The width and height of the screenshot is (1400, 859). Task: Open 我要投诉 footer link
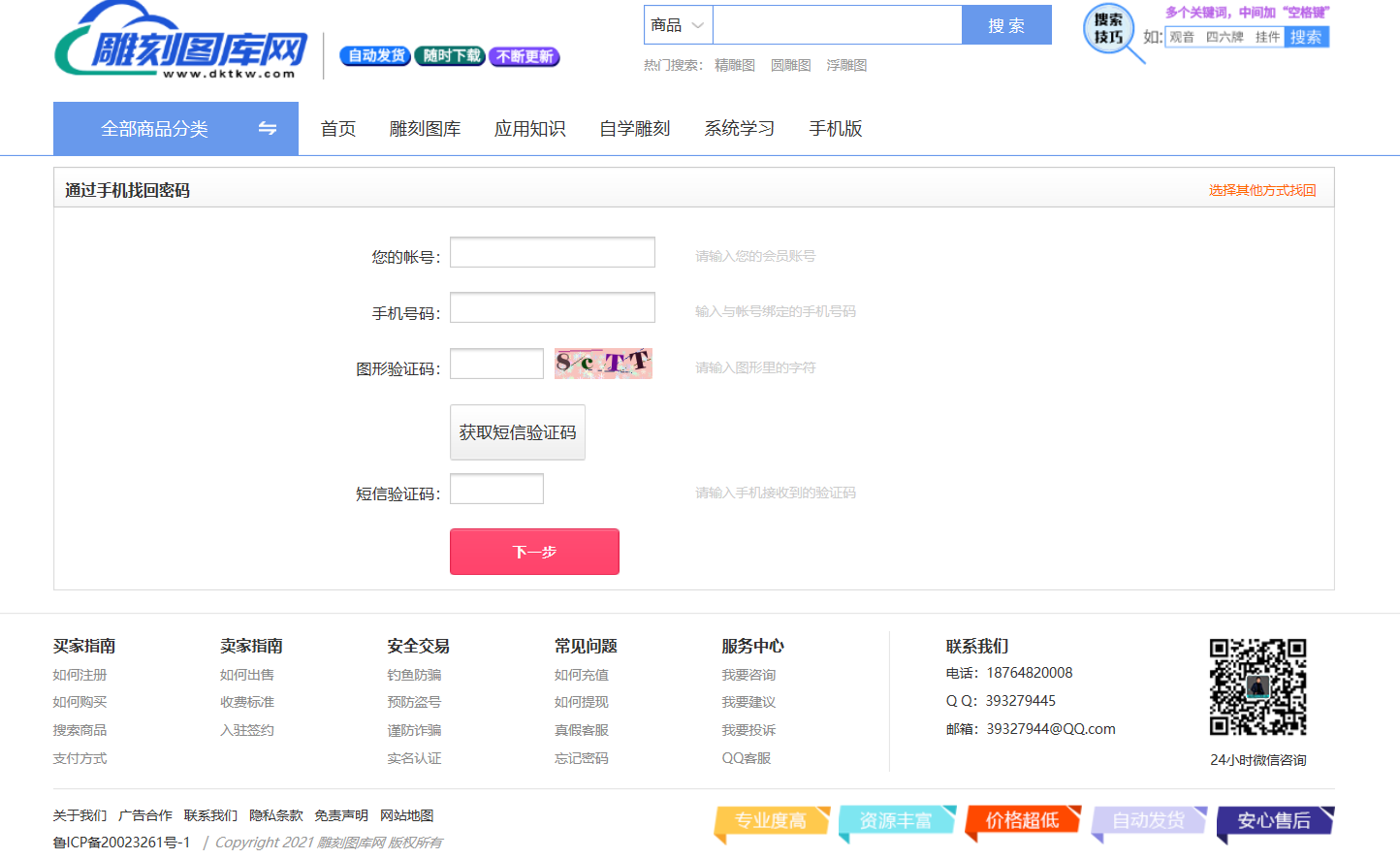point(748,730)
